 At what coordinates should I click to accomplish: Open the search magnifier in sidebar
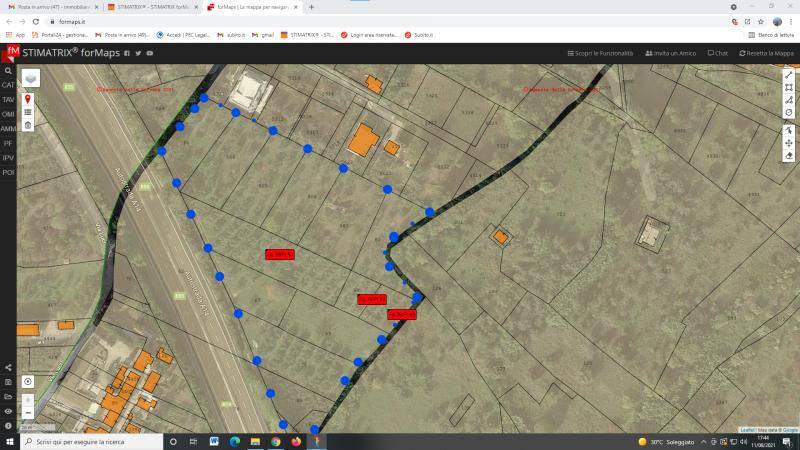click(8, 72)
